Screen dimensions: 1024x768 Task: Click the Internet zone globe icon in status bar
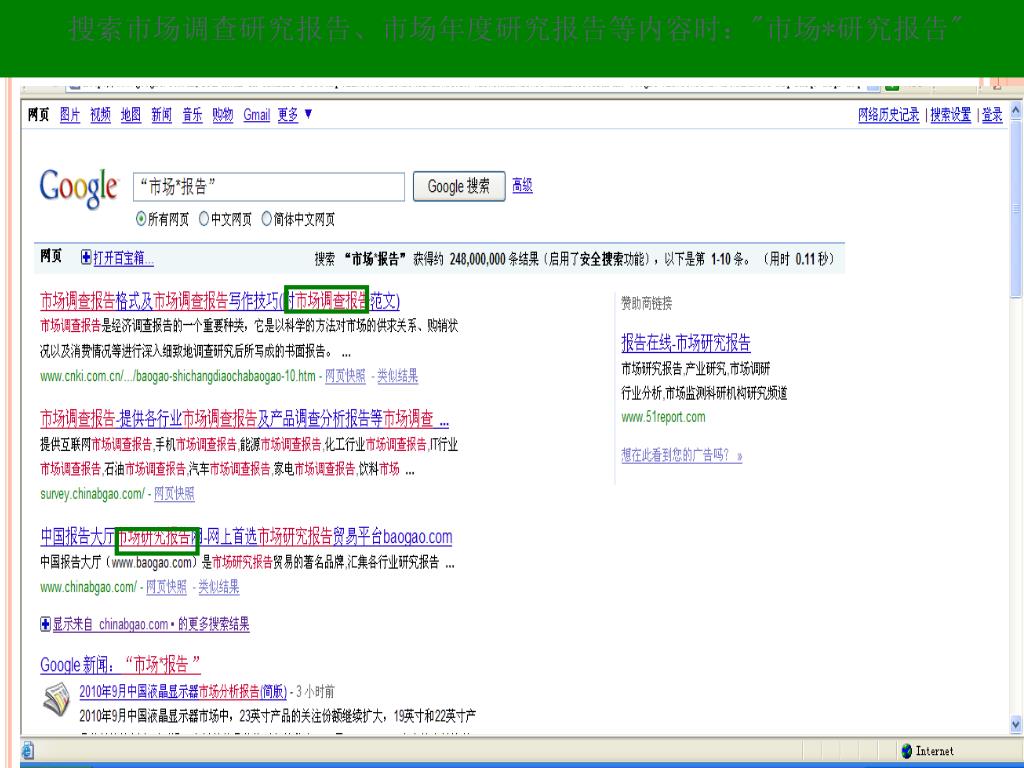pos(906,751)
